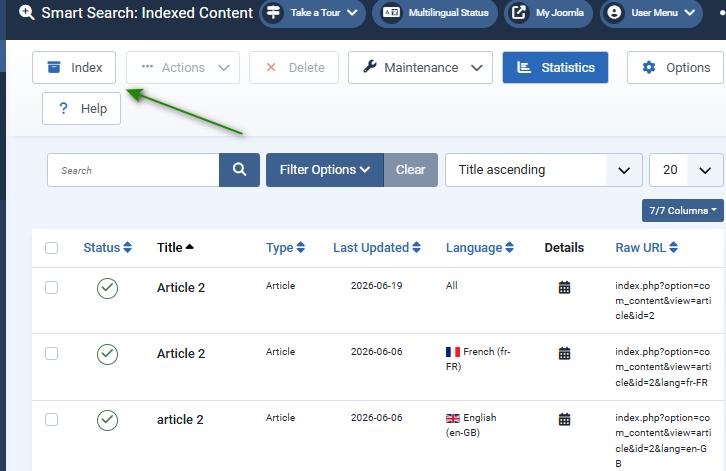
Task: Sort the table by Title column
Action: pos(175,248)
